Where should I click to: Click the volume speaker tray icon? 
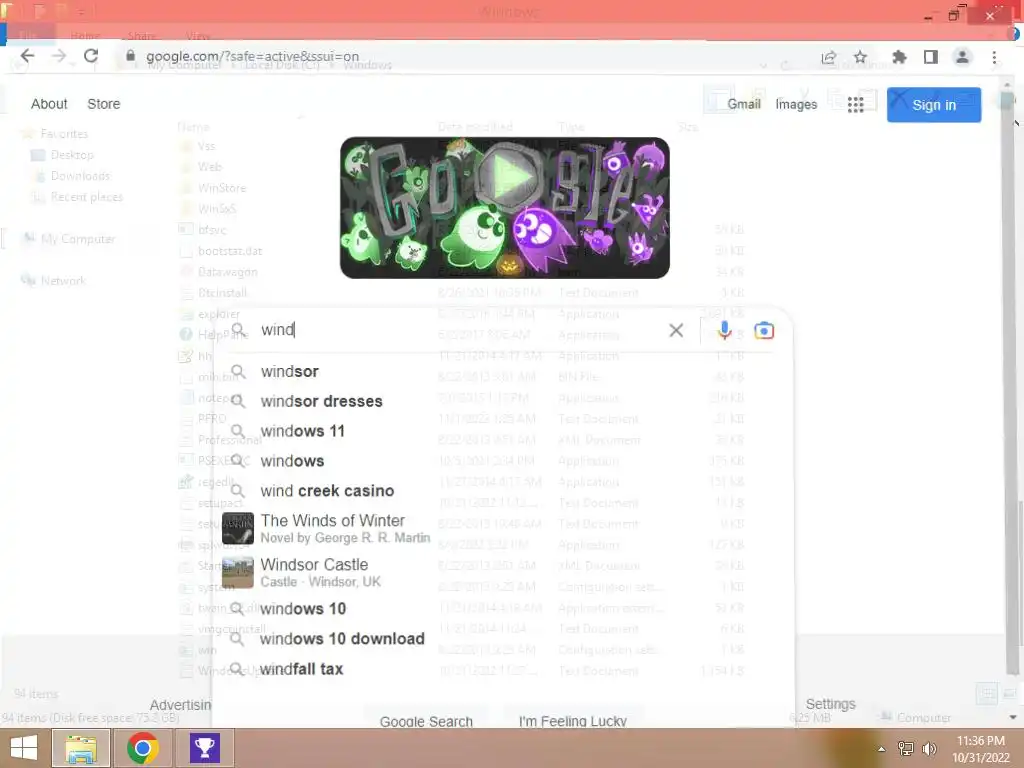(x=929, y=749)
